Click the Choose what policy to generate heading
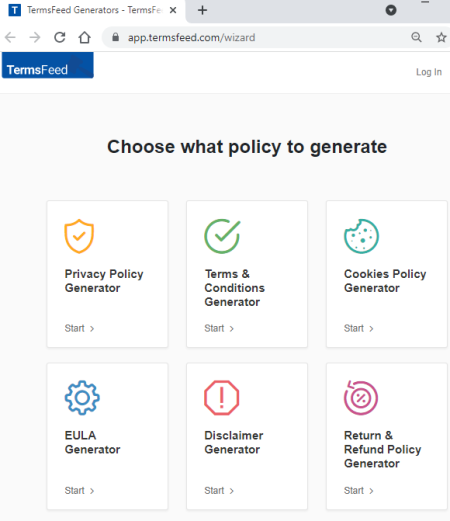This screenshot has width=450, height=521. pyautogui.click(x=247, y=147)
